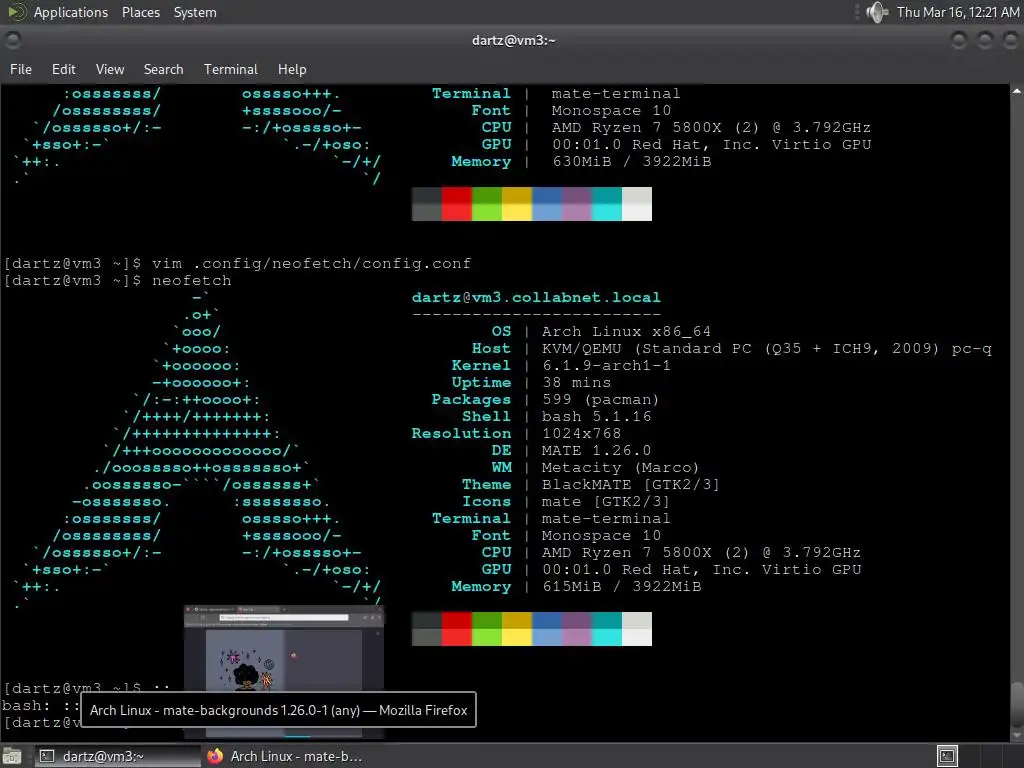The image size is (1024, 768).
Task: Open the Places menu
Action: pos(140,12)
